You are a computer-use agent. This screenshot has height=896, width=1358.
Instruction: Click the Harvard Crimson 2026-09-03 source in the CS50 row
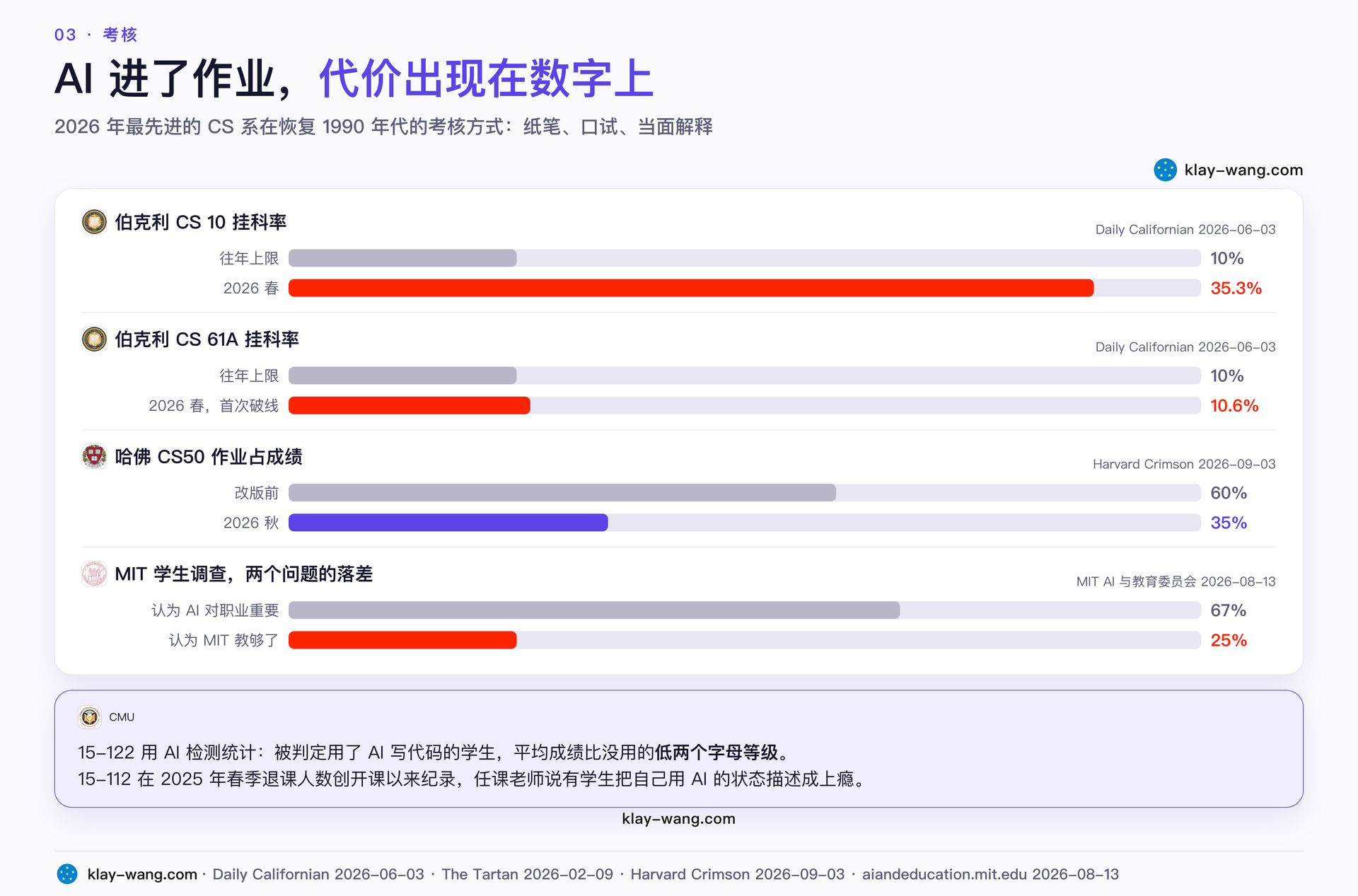(x=1184, y=464)
